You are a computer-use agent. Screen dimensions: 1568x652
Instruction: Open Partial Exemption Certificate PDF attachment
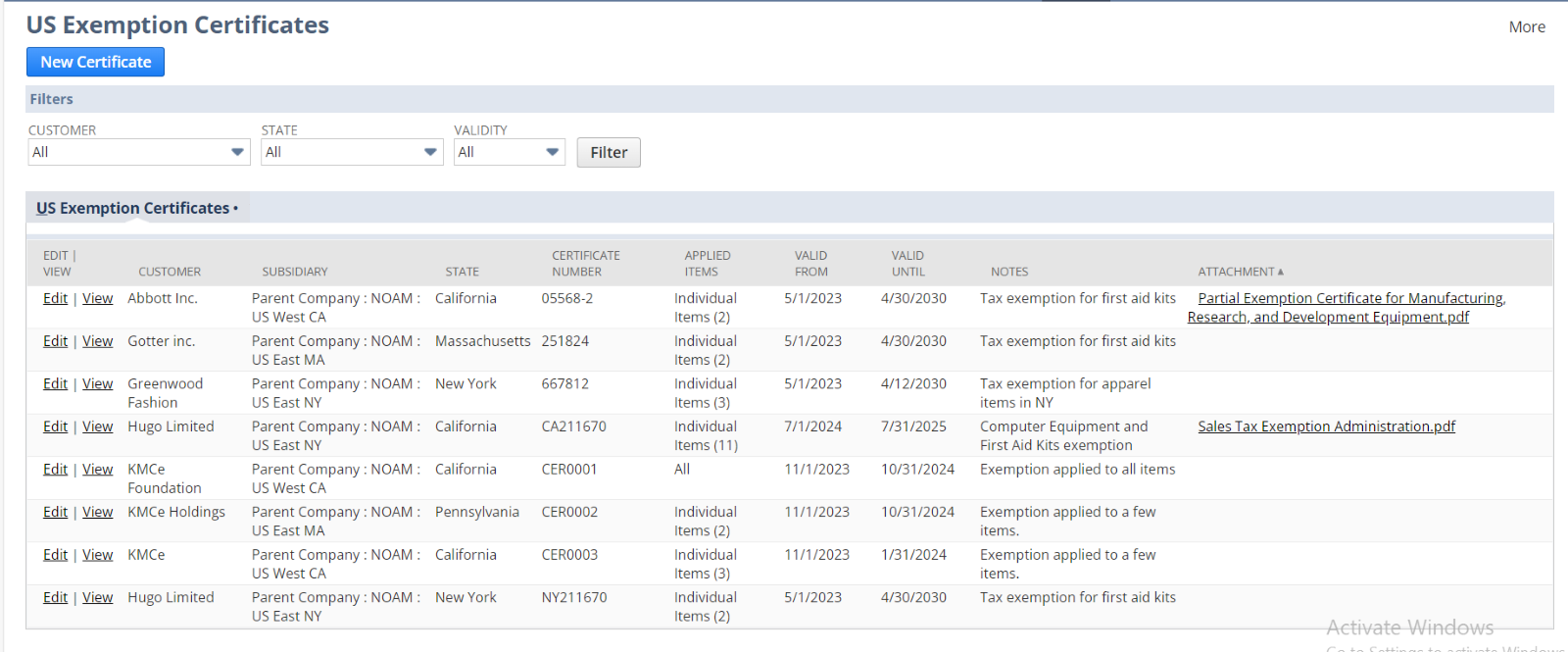pyautogui.click(x=1350, y=298)
